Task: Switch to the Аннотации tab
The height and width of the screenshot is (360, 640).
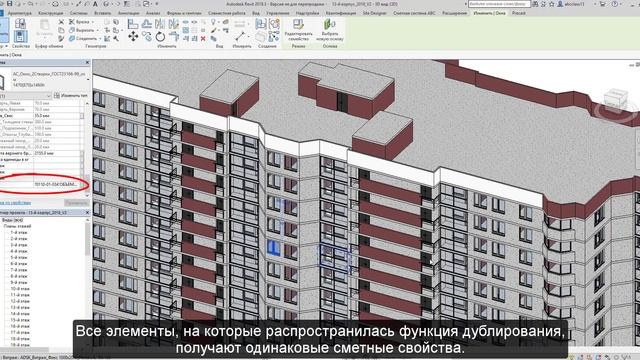Action: [x=129, y=13]
